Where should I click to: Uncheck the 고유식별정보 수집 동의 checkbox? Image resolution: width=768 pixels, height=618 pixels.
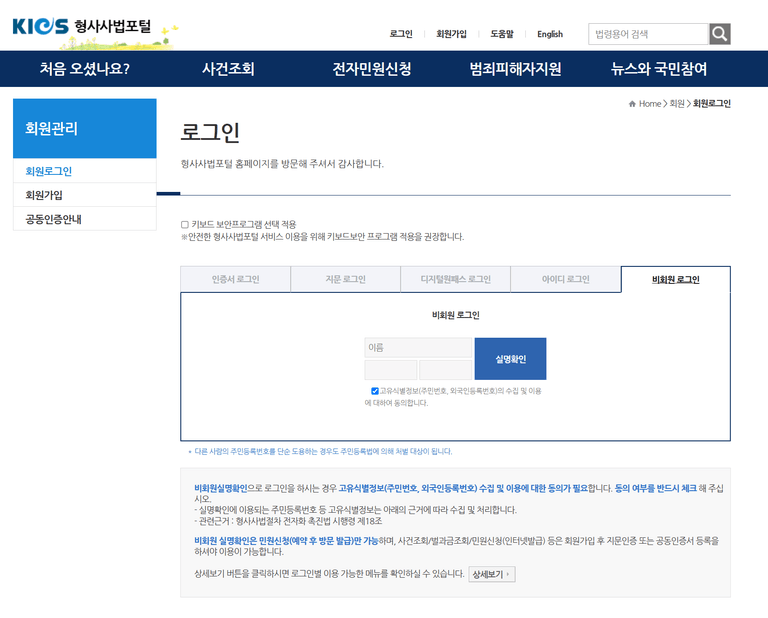(x=375, y=391)
